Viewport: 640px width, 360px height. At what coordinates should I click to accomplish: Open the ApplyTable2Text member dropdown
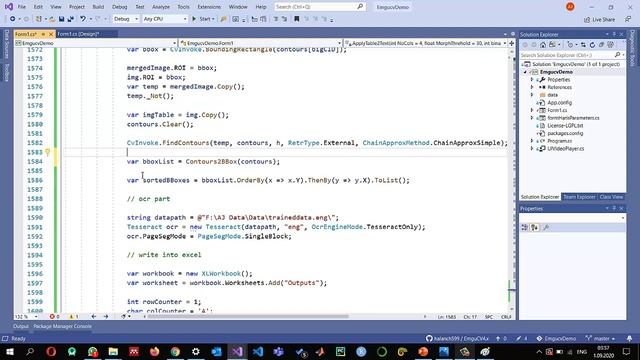[426, 43]
